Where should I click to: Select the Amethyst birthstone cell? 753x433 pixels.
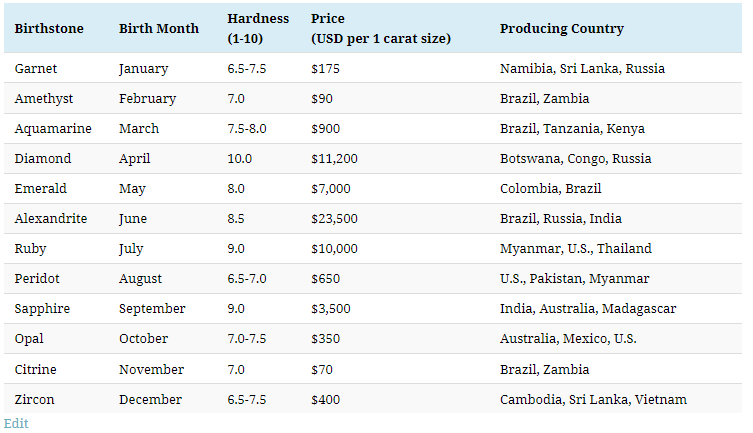(45, 99)
